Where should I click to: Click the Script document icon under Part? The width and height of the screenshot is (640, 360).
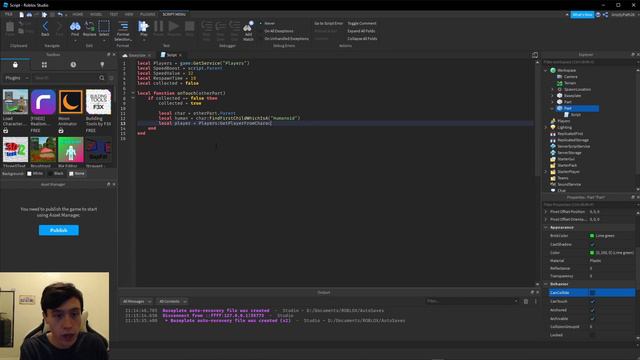coord(567,115)
